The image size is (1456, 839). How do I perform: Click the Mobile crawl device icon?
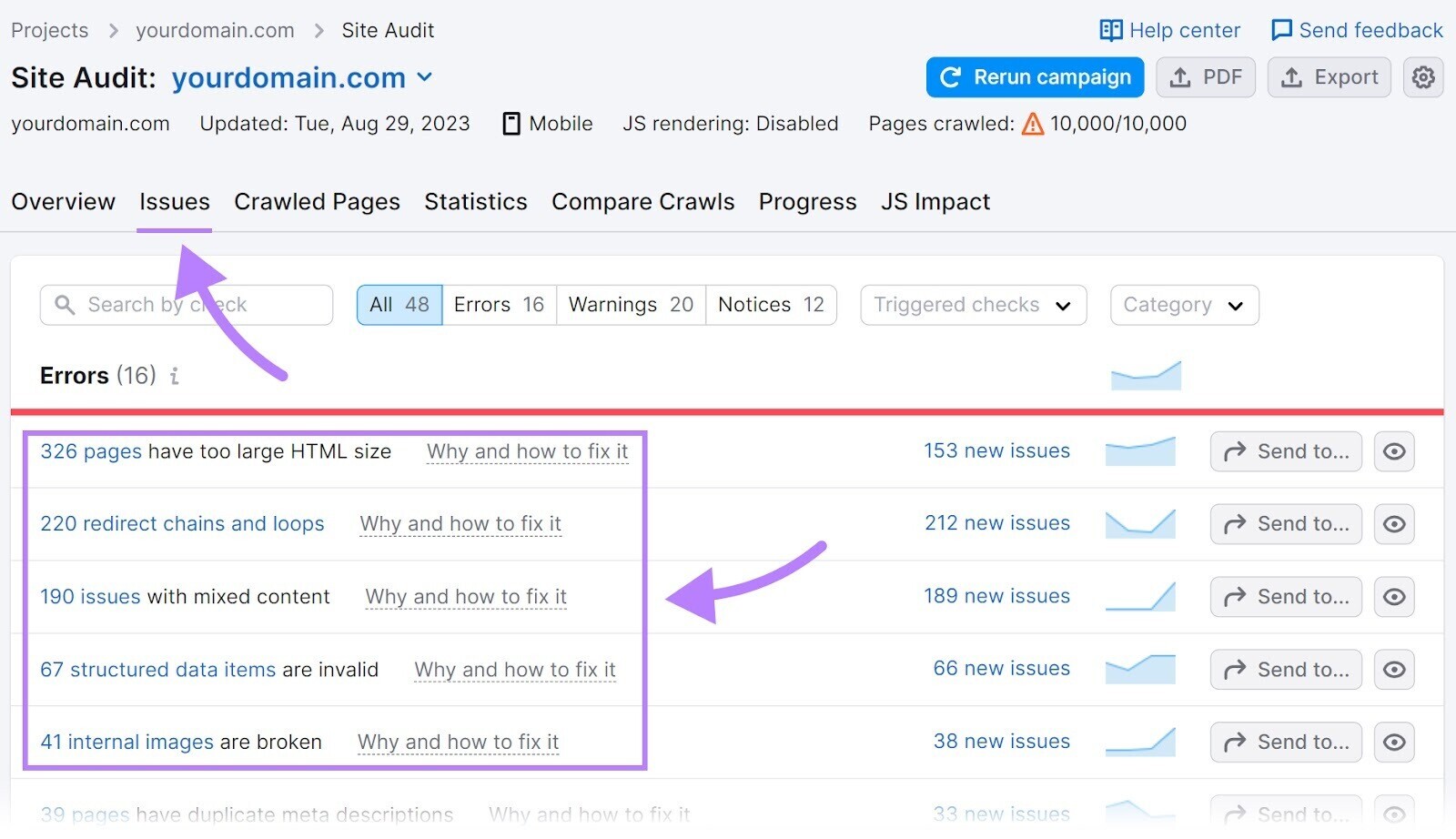(512, 123)
